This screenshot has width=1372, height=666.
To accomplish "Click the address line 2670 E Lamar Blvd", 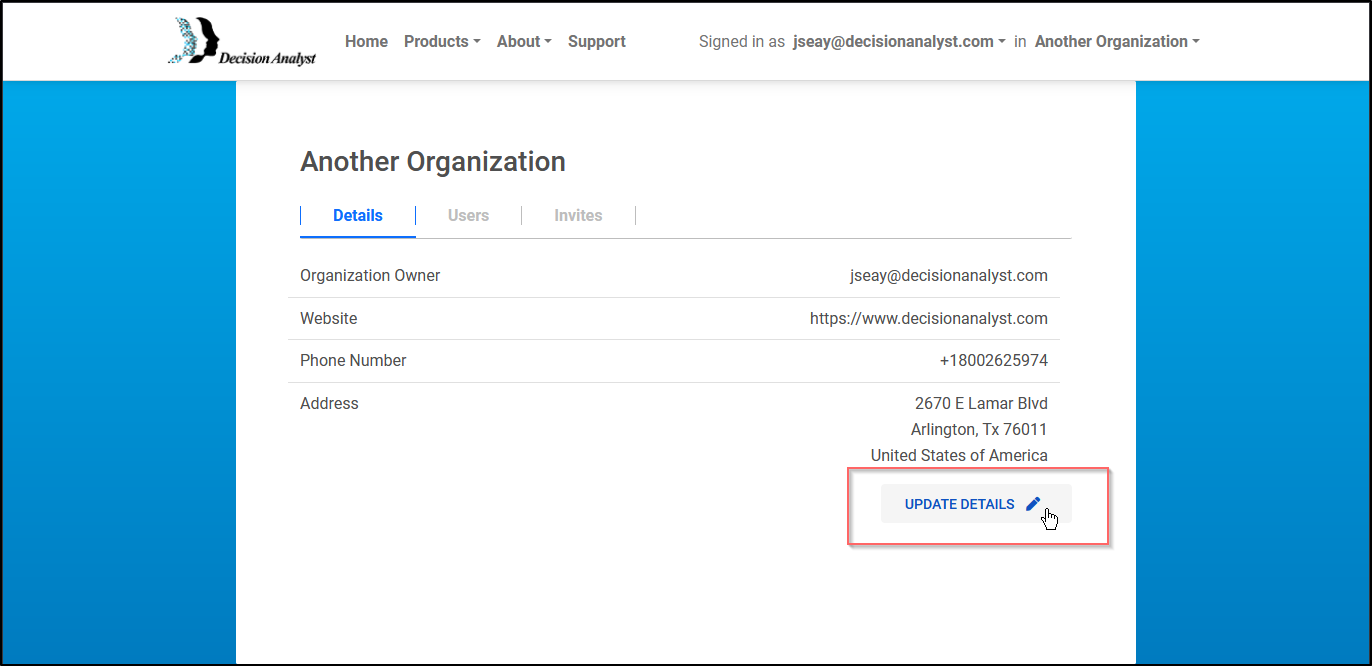I will 981,403.
